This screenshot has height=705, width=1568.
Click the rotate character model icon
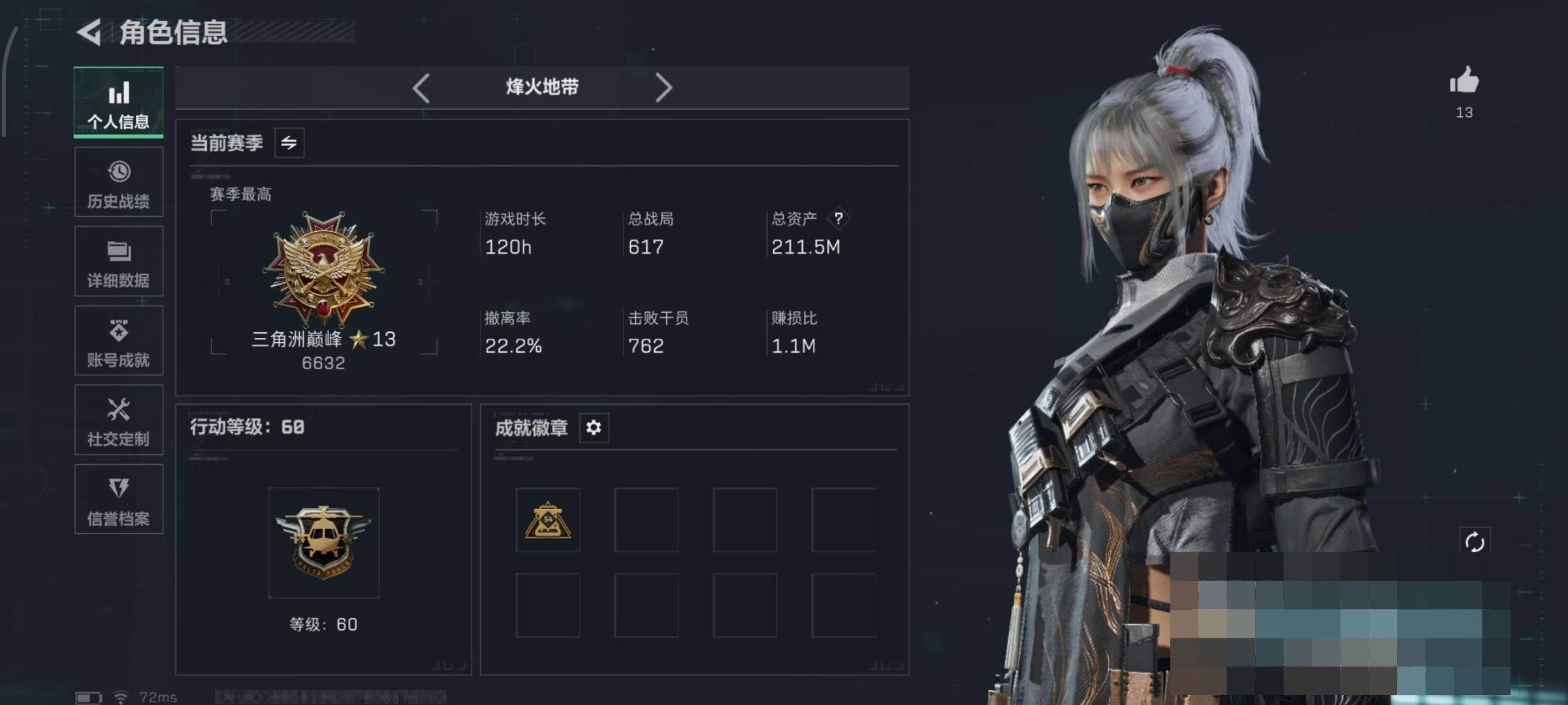(x=1475, y=542)
